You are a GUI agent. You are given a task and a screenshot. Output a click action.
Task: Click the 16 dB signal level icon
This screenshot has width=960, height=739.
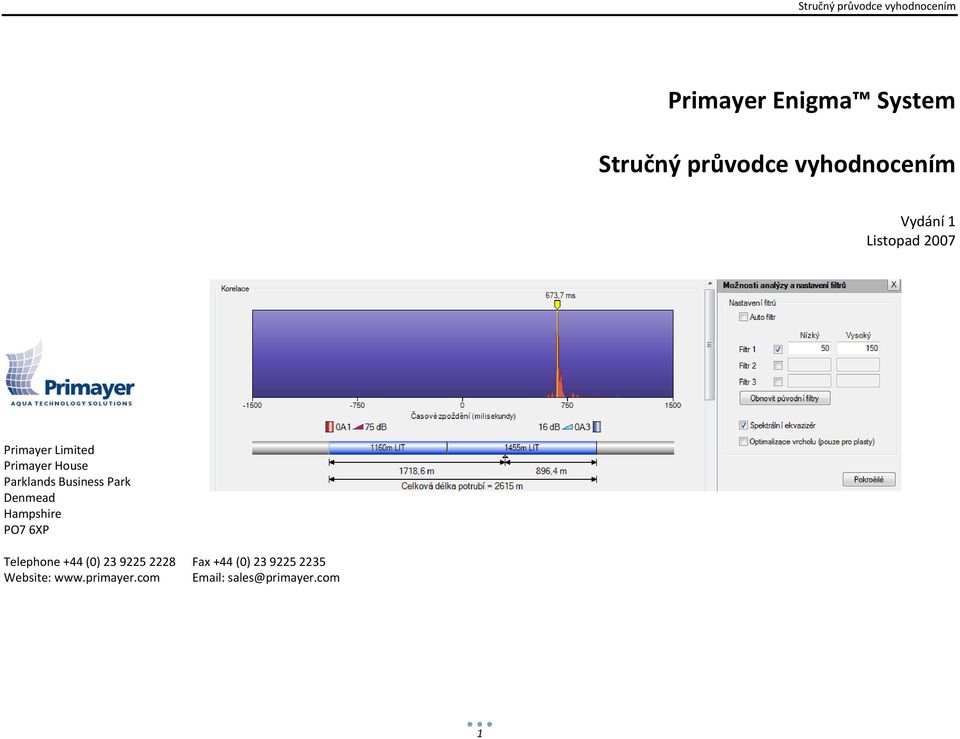click(x=568, y=427)
